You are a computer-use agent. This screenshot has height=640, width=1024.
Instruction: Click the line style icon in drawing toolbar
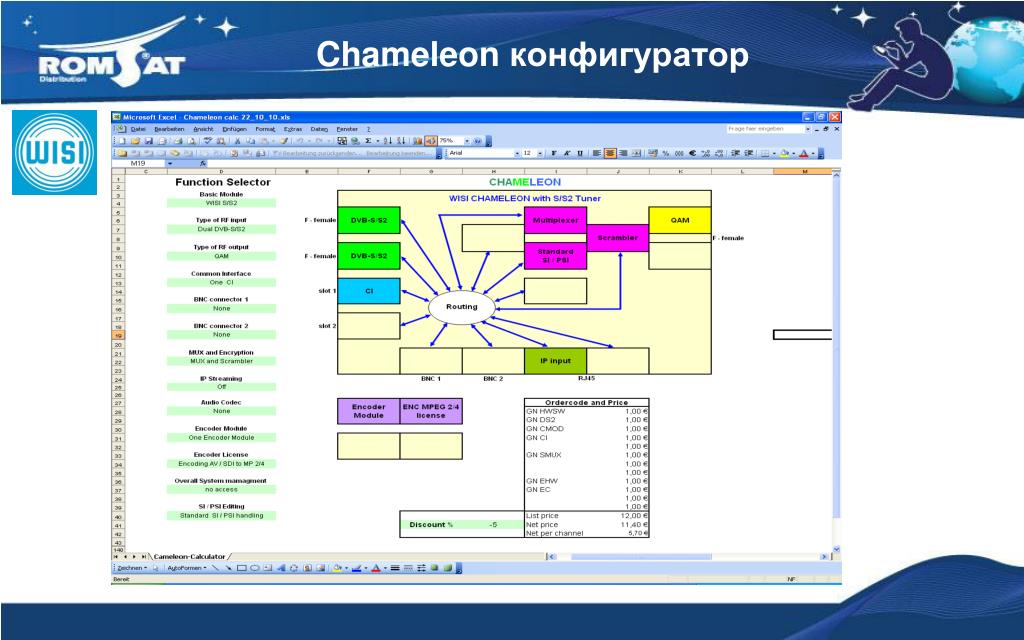tap(395, 568)
